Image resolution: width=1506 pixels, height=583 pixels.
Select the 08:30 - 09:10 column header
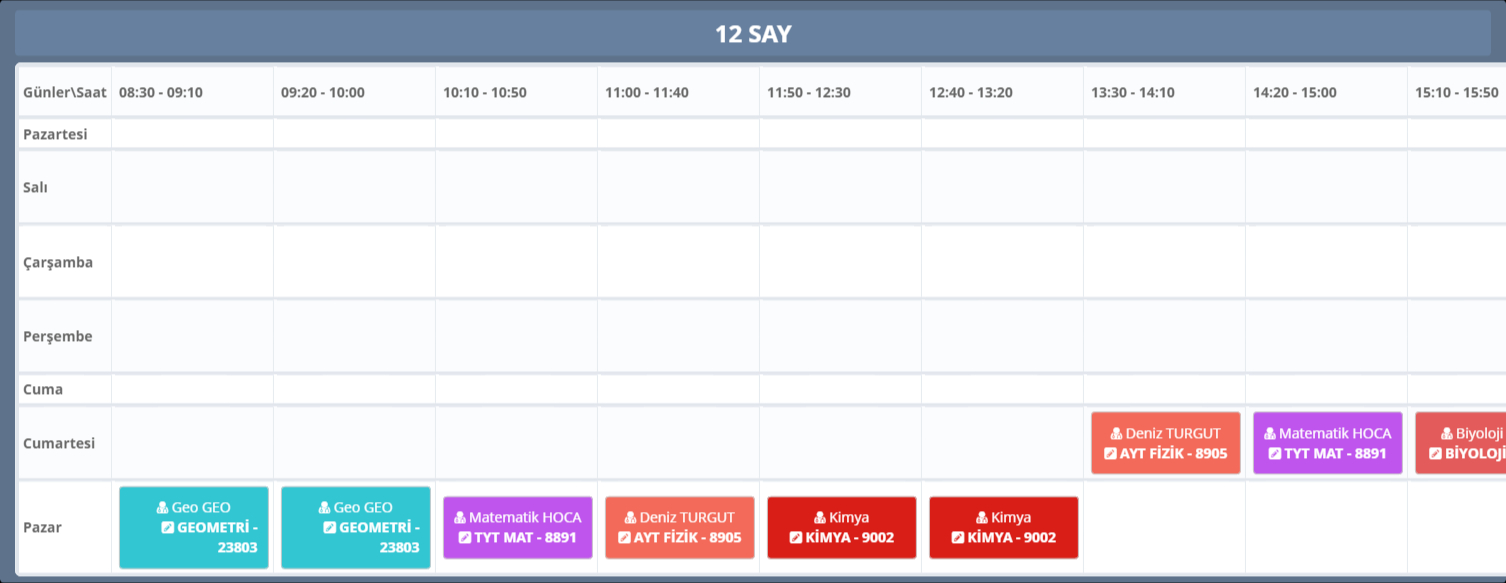pos(161,93)
